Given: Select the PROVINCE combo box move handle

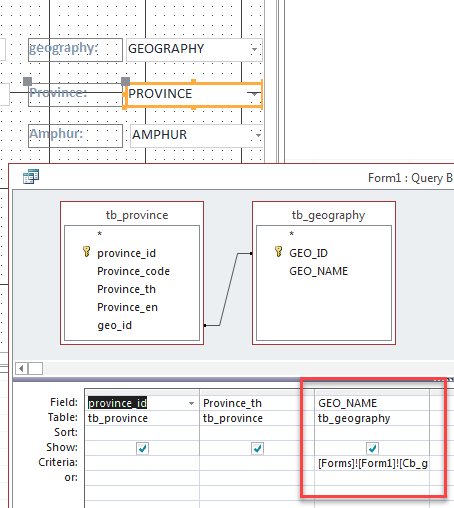Looking at the screenshot, I should [125, 81].
